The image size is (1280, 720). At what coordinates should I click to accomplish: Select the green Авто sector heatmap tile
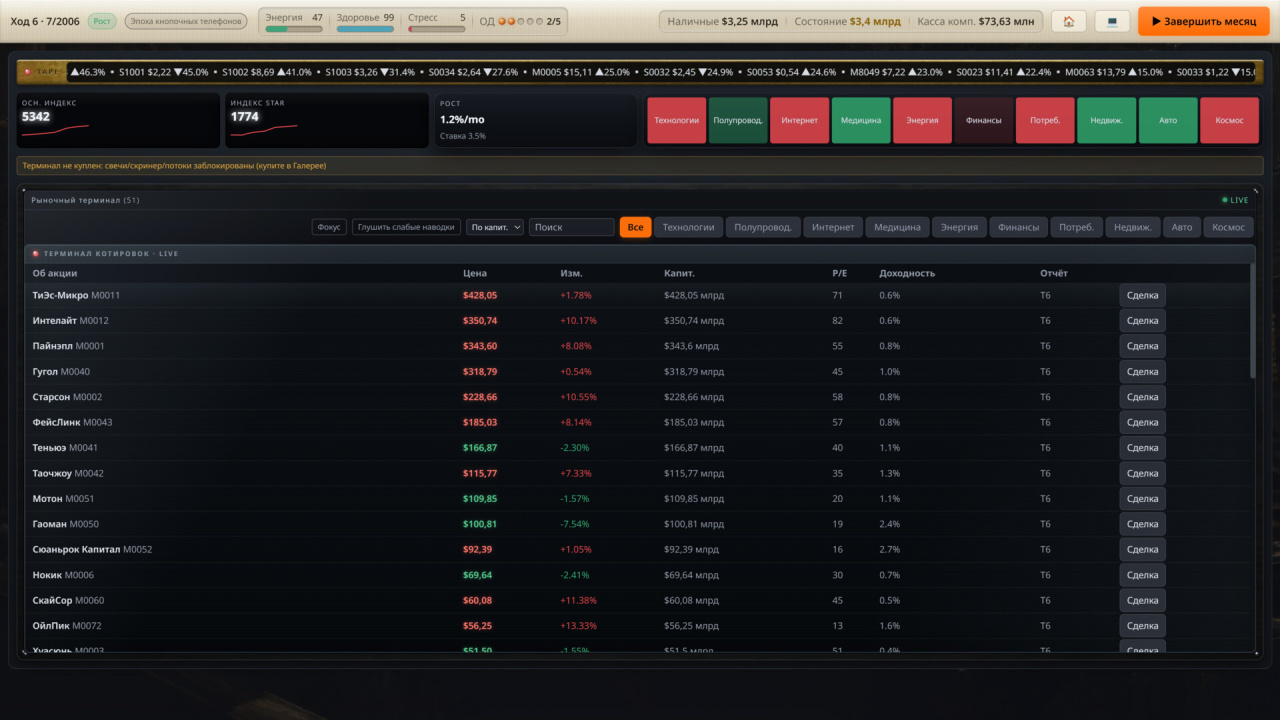[1168, 120]
